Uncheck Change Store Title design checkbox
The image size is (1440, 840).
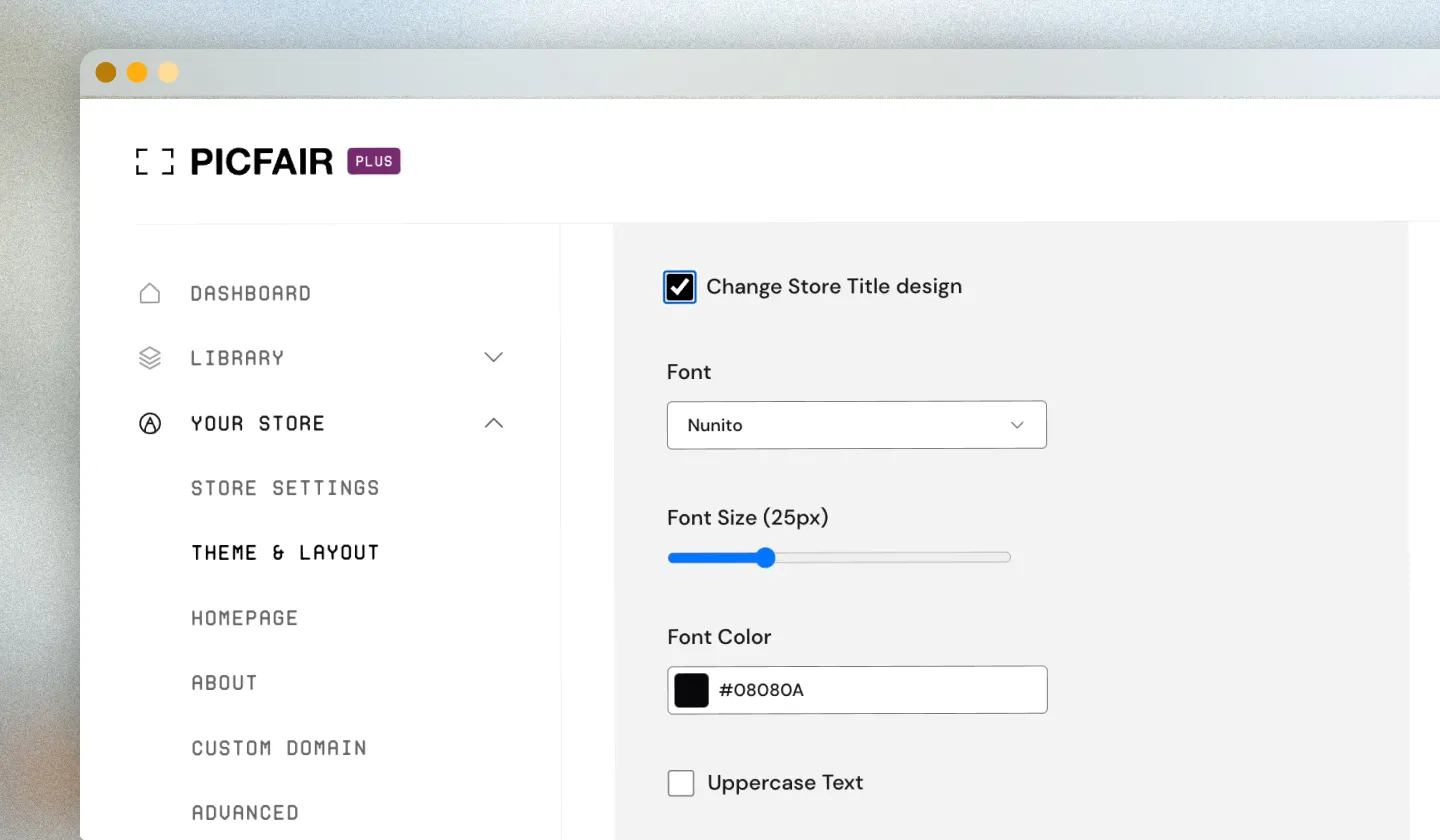point(680,287)
